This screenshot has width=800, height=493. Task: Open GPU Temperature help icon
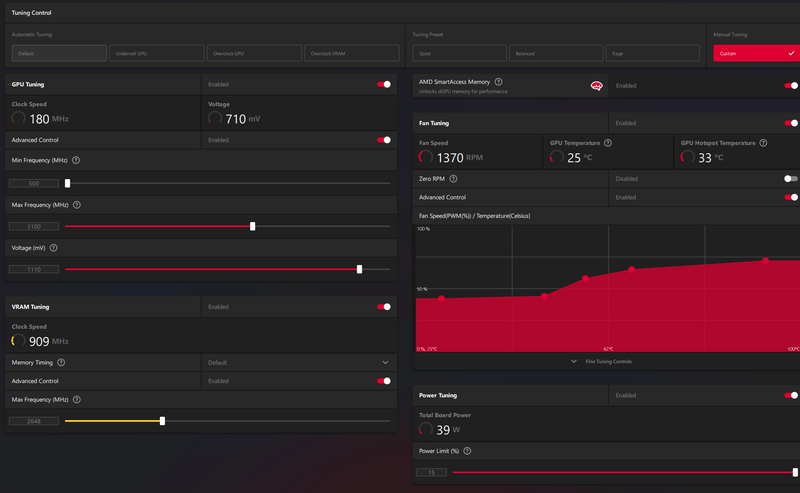[608, 143]
